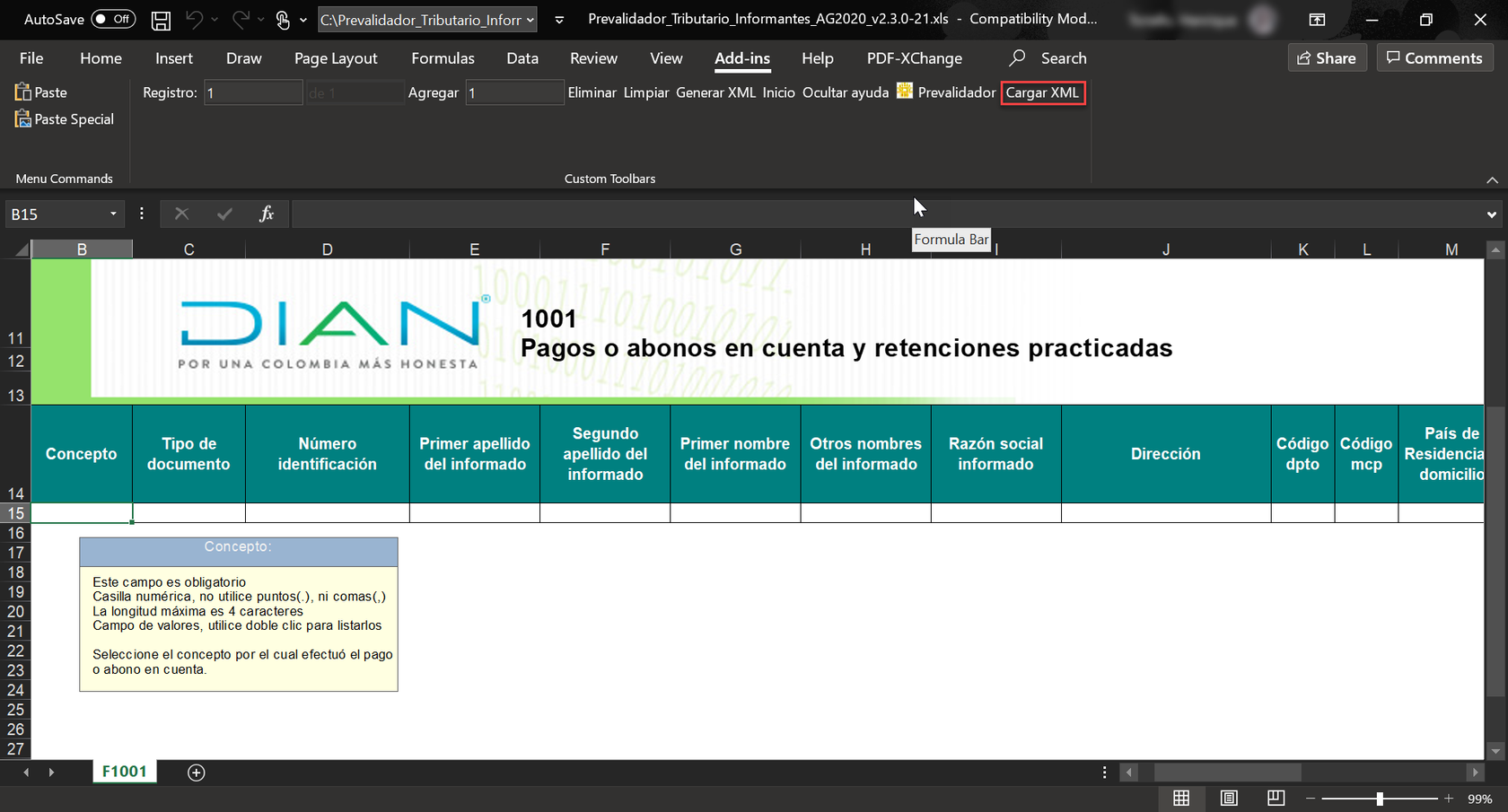Image resolution: width=1508 pixels, height=812 pixels.
Task: Click the Cargar XML button
Action: point(1042,92)
